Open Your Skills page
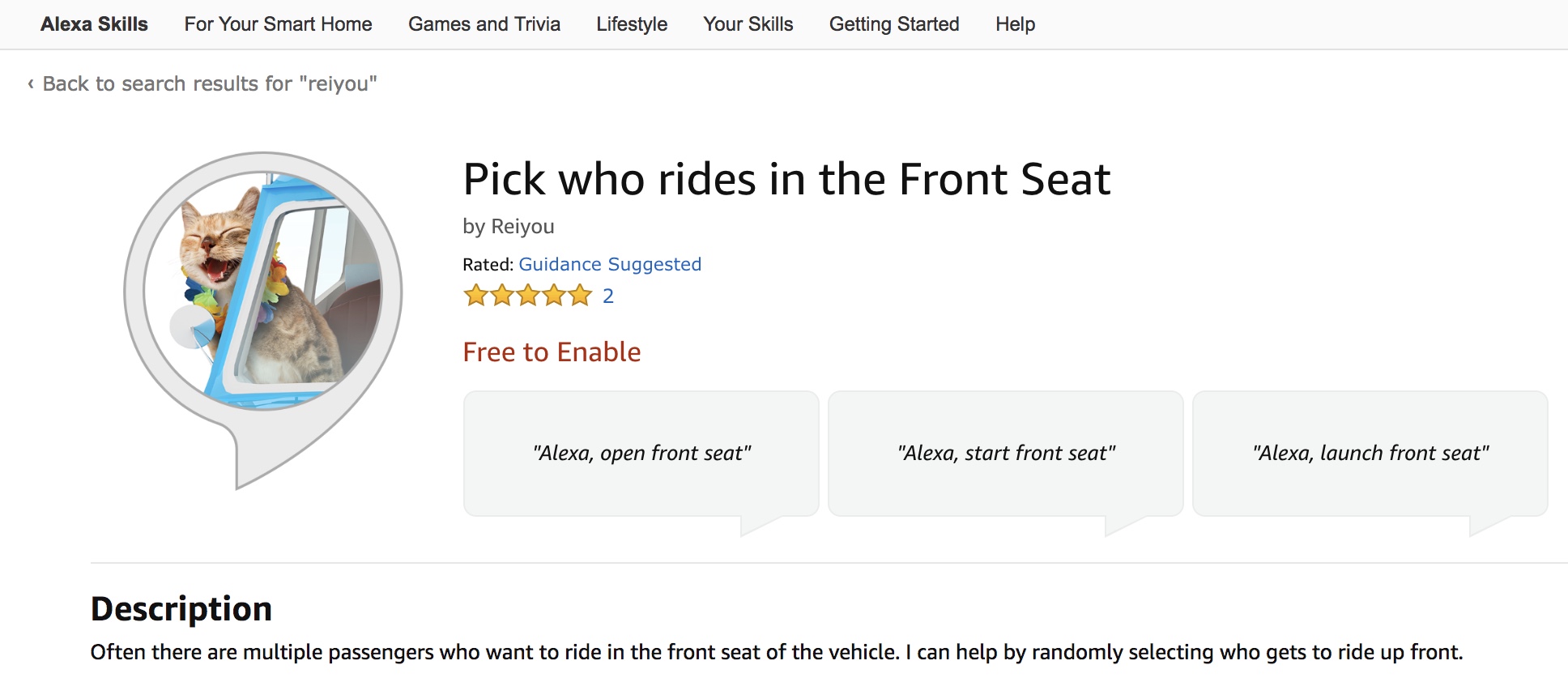The width and height of the screenshot is (1568, 682). [x=748, y=24]
